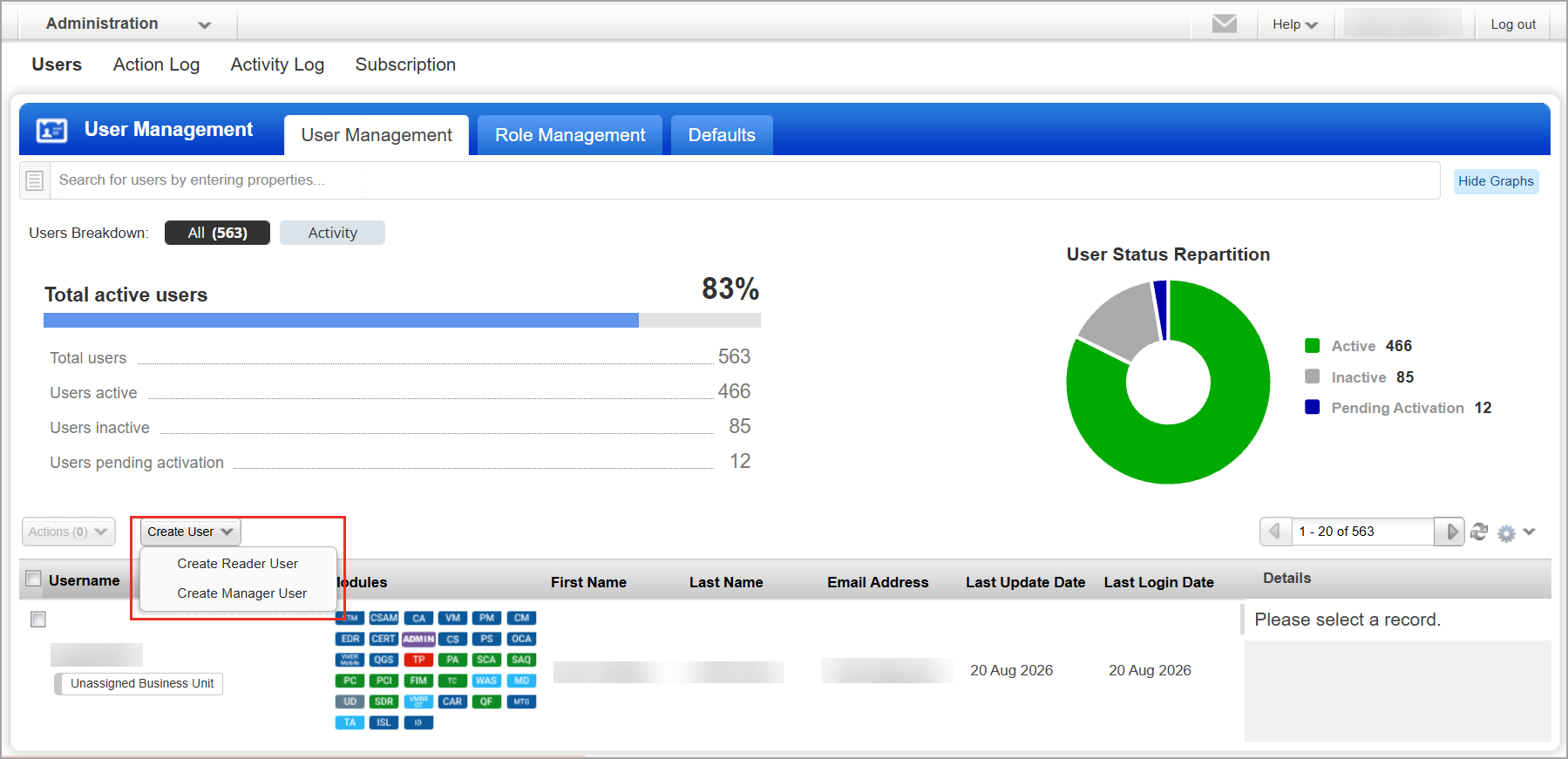The image size is (1568, 759).
Task: Click the SAQ module badge
Action: pos(521,660)
